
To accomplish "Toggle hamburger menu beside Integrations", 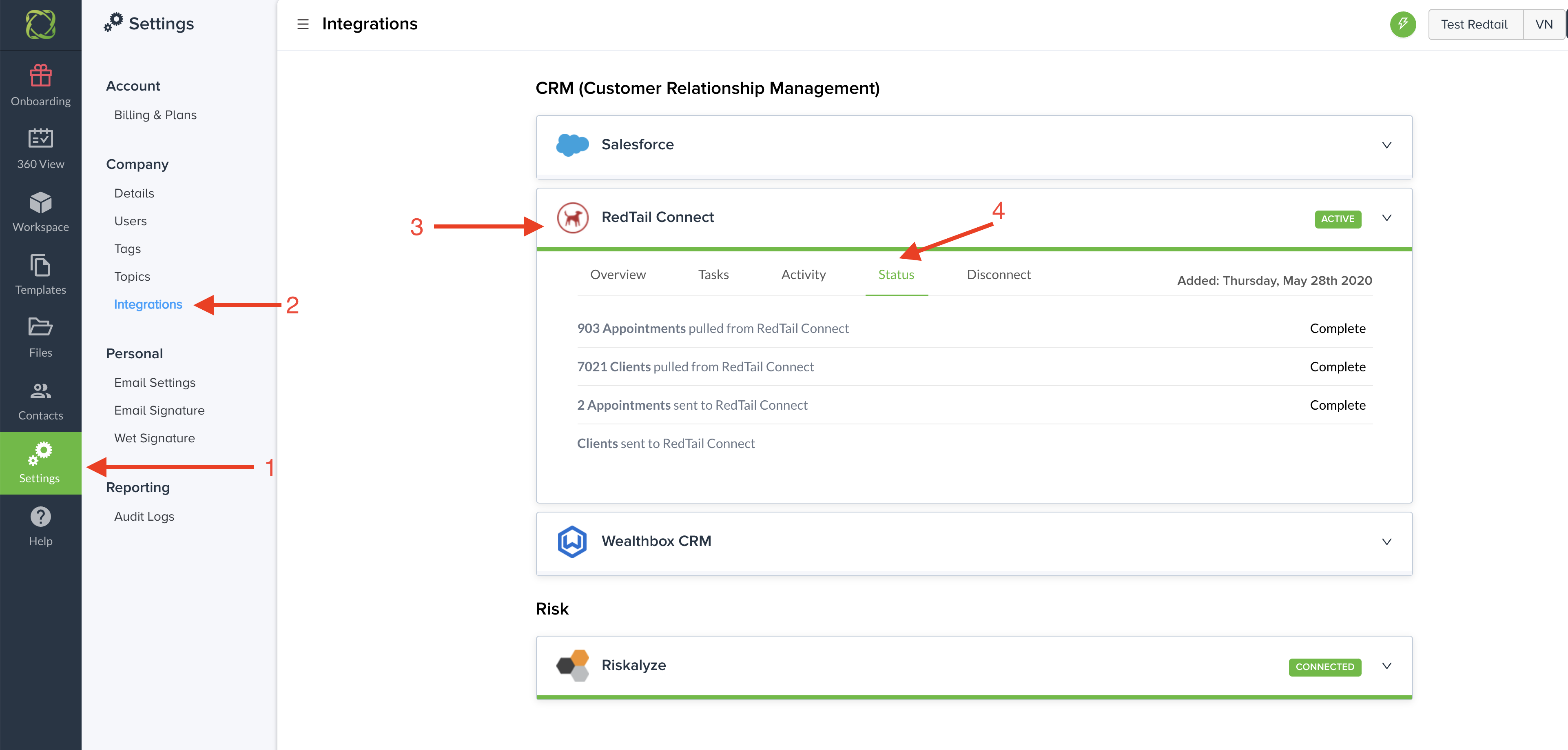I will pyautogui.click(x=303, y=24).
